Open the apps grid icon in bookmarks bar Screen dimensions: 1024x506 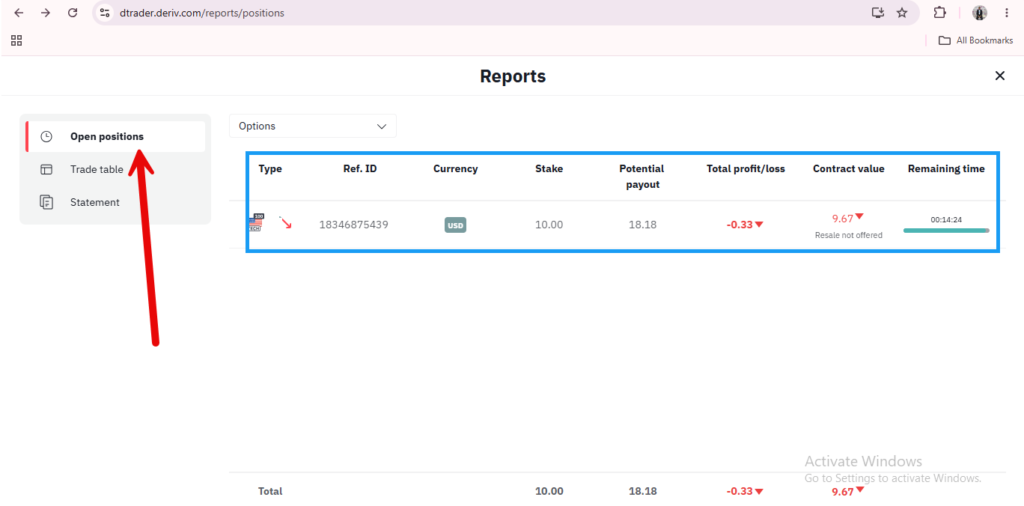point(17,40)
